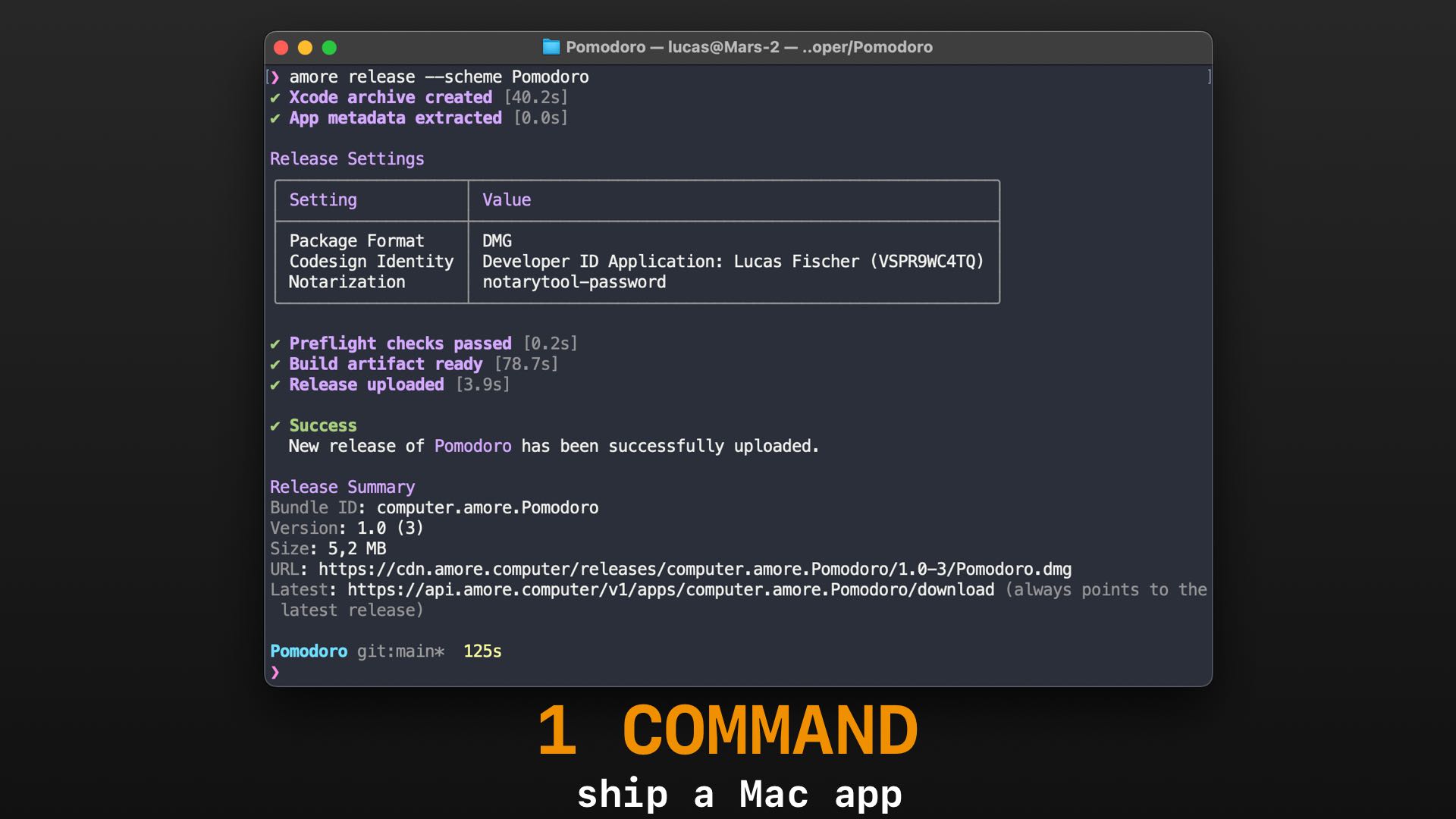Click the green 'Success' text
Viewport: 1456px width, 819px height.
click(x=323, y=425)
